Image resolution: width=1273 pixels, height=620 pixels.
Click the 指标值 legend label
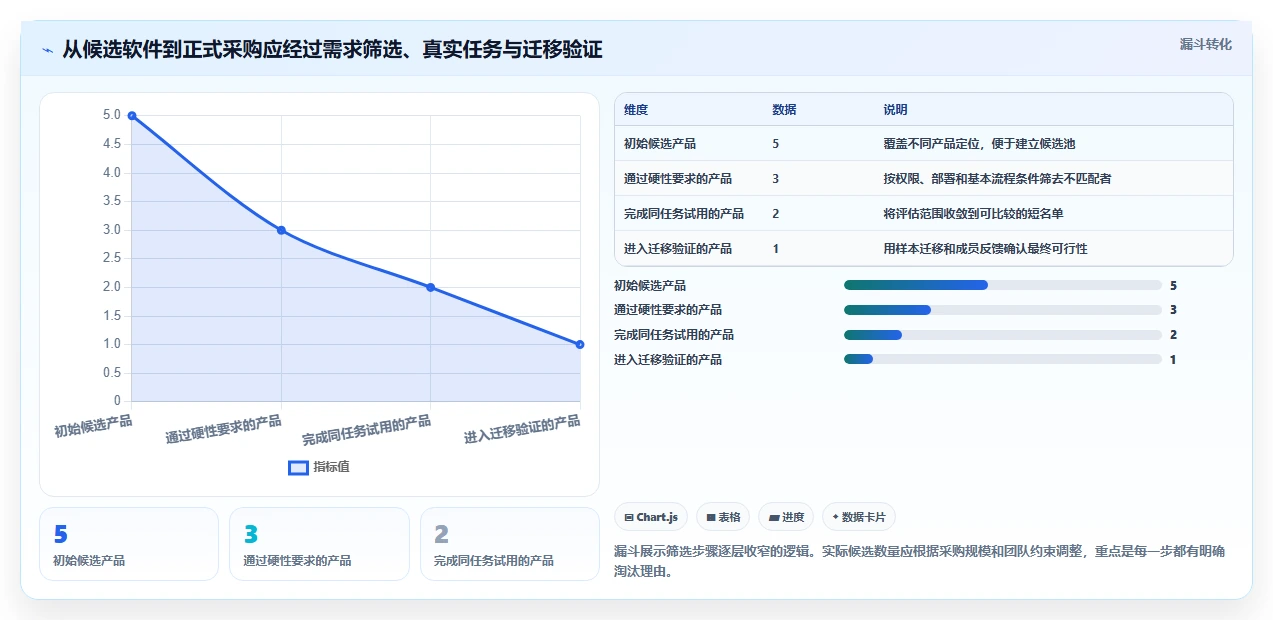331,467
